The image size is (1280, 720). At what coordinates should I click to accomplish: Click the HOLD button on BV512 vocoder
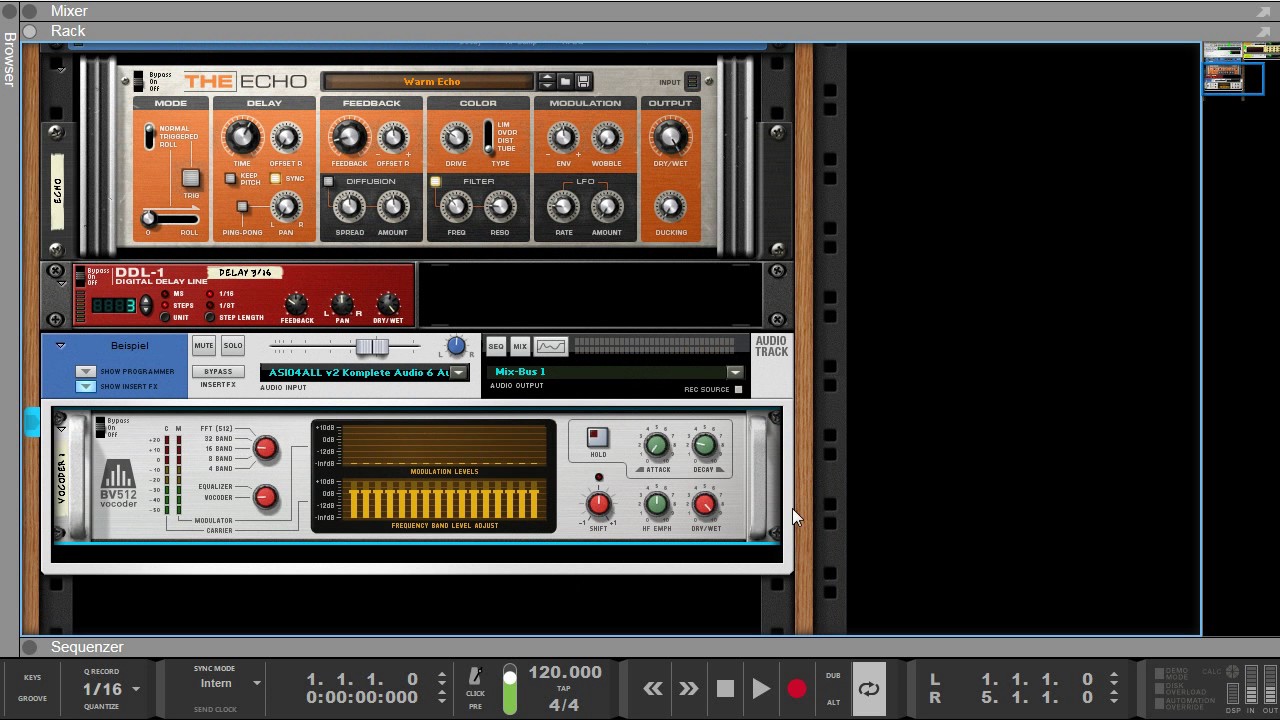click(x=597, y=438)
